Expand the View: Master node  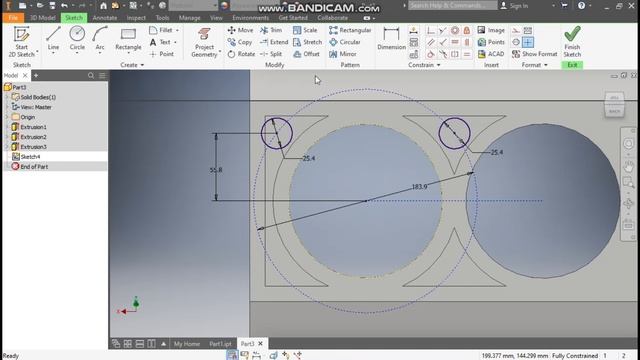(x=7, y=107)
